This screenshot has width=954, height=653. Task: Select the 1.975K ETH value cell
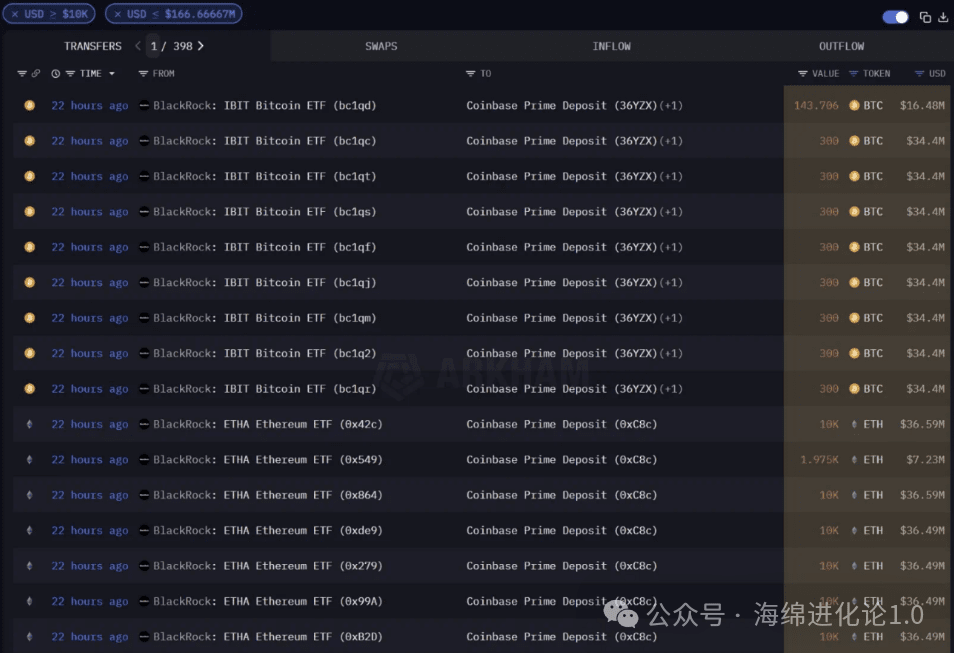pos(820,459)
